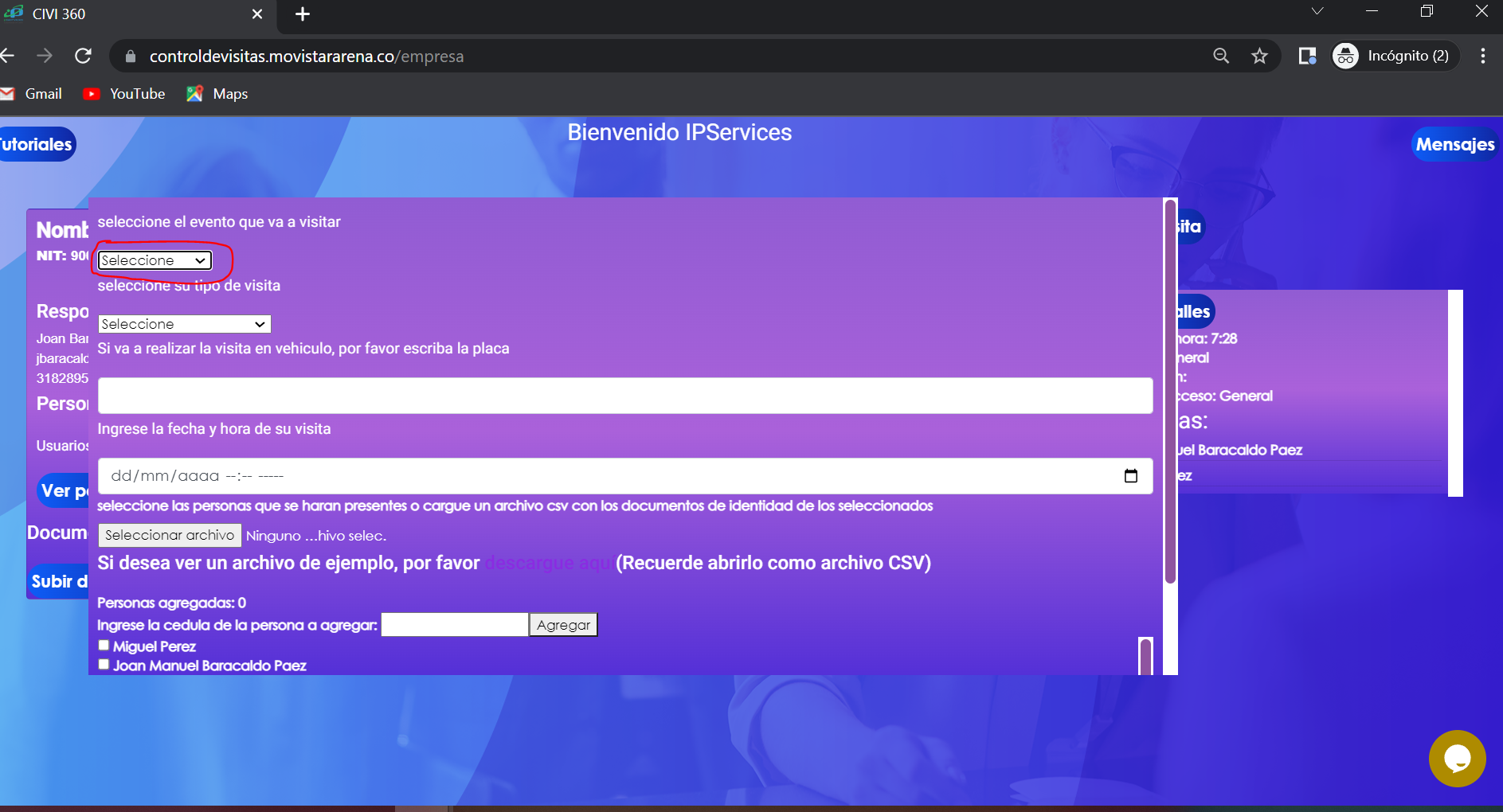The image size is (1503, 812).
Task: Check the Miguel Perez checkbox
Action: point(104,646)
